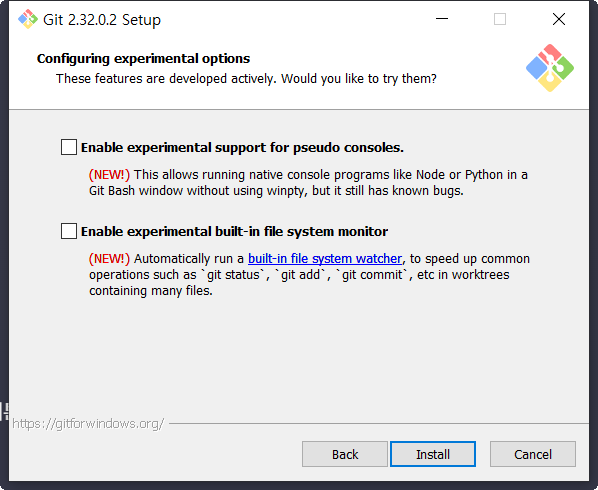Minimize the Git Setup window

pos(442,19)
